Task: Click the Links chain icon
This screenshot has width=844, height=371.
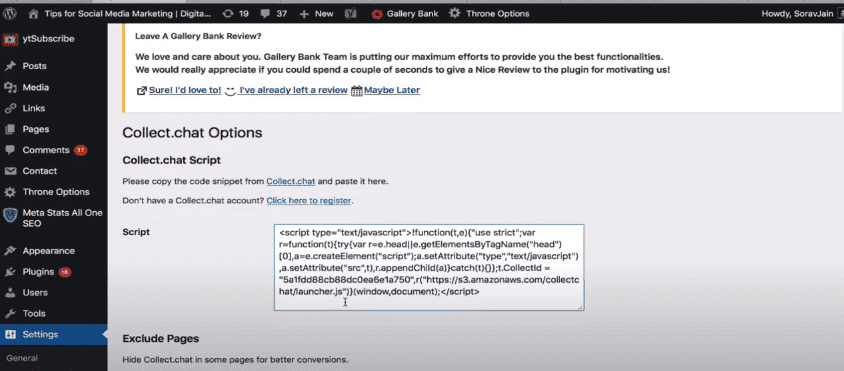Action: (10, 108)
